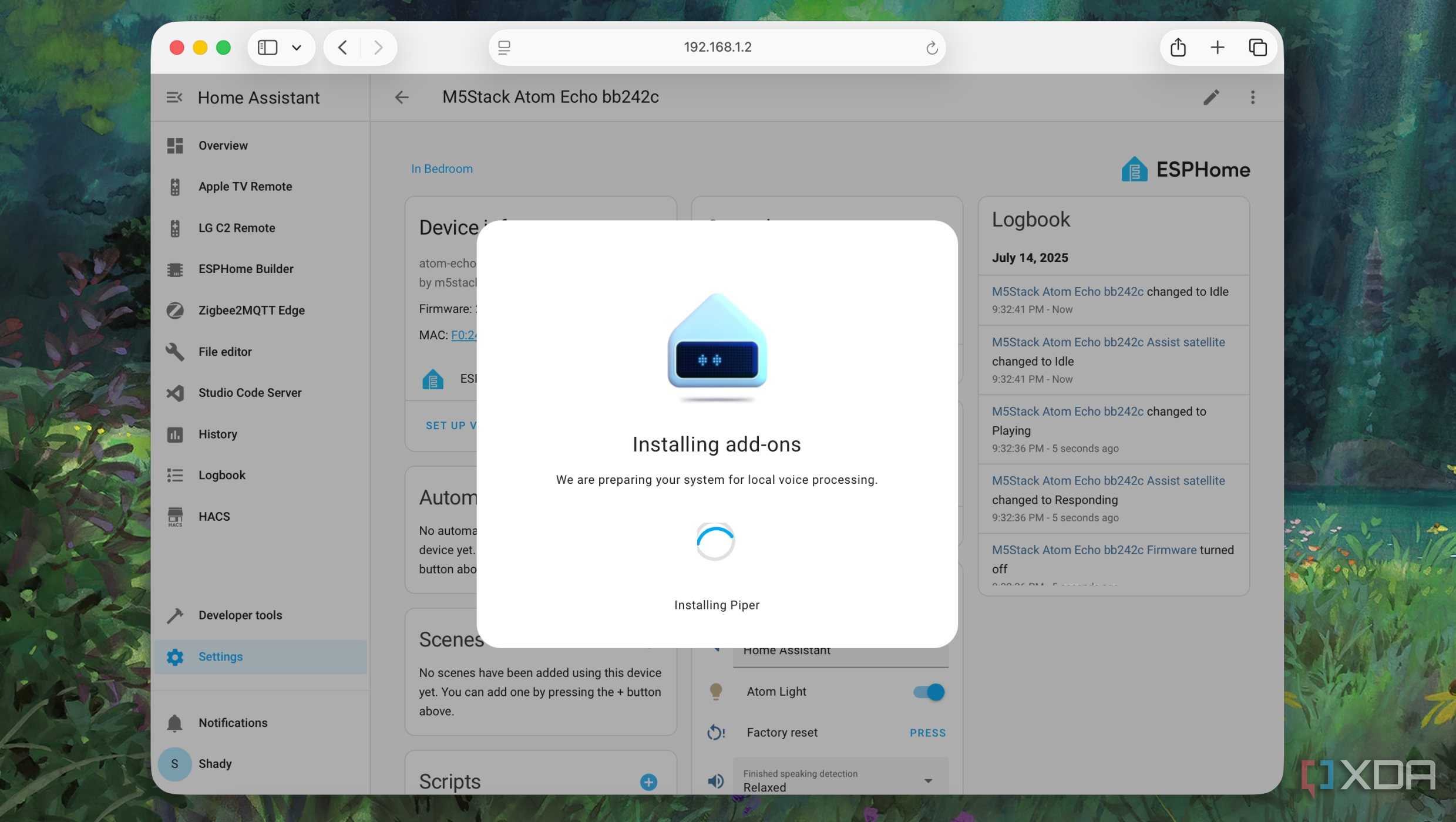Expand Finished speaking detection dropdown
The width and height of the screenshot is (1456, 822).
(x=840, y=781)
